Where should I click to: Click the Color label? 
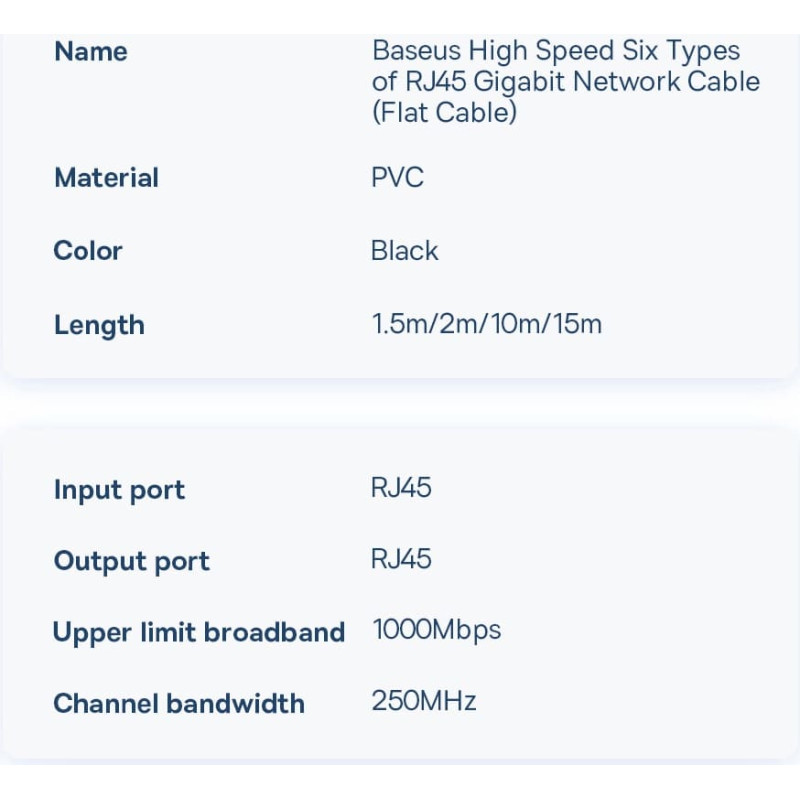pyautogui.click(x=88, y=251)
